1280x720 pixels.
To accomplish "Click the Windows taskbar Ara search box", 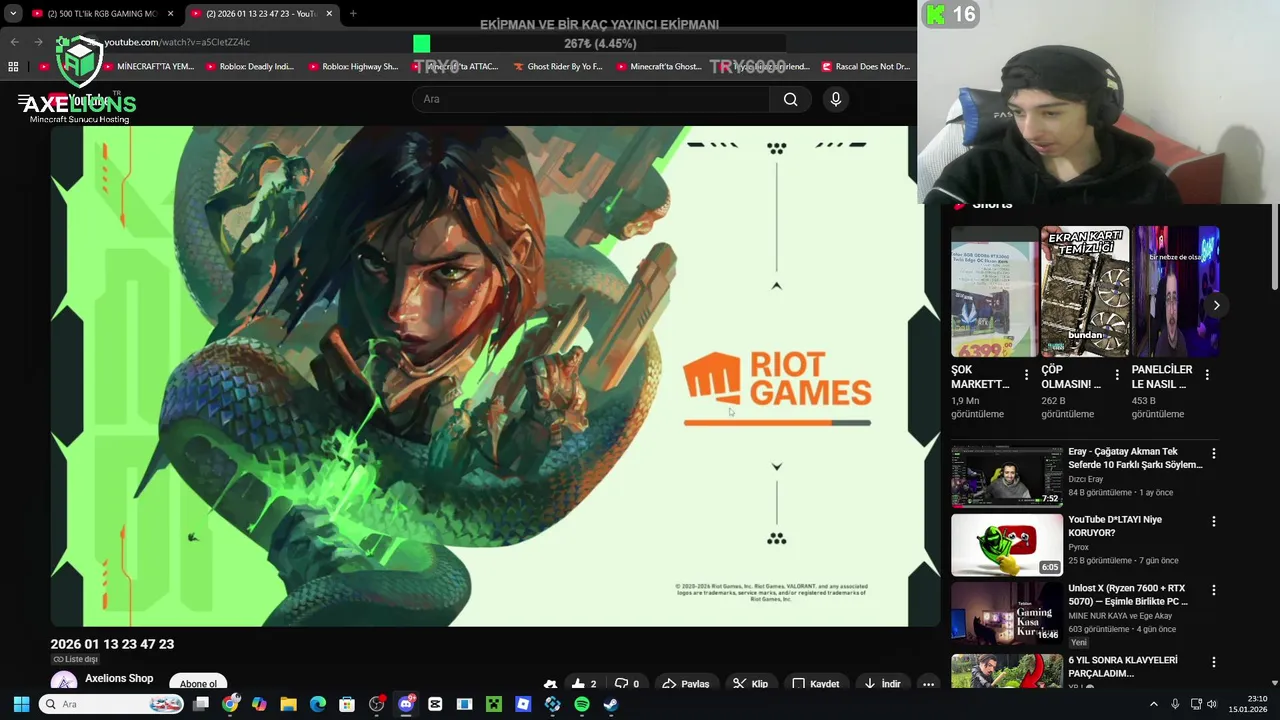I will coord(112,704).
